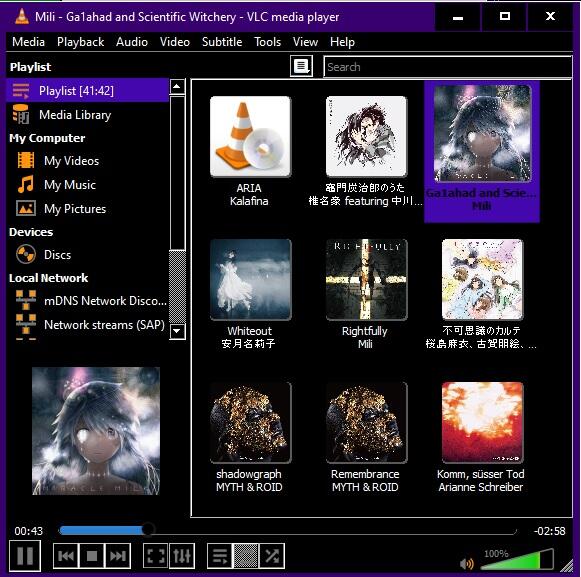Toggle loop mode button
581x577 pixels.
[x=246, y=556]
